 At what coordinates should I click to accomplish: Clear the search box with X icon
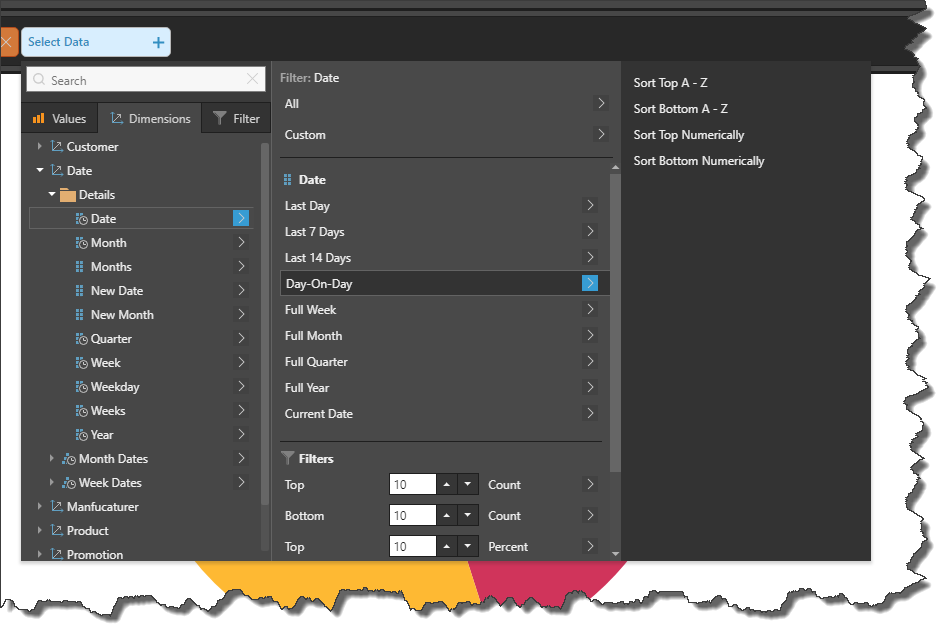point(253,80)
